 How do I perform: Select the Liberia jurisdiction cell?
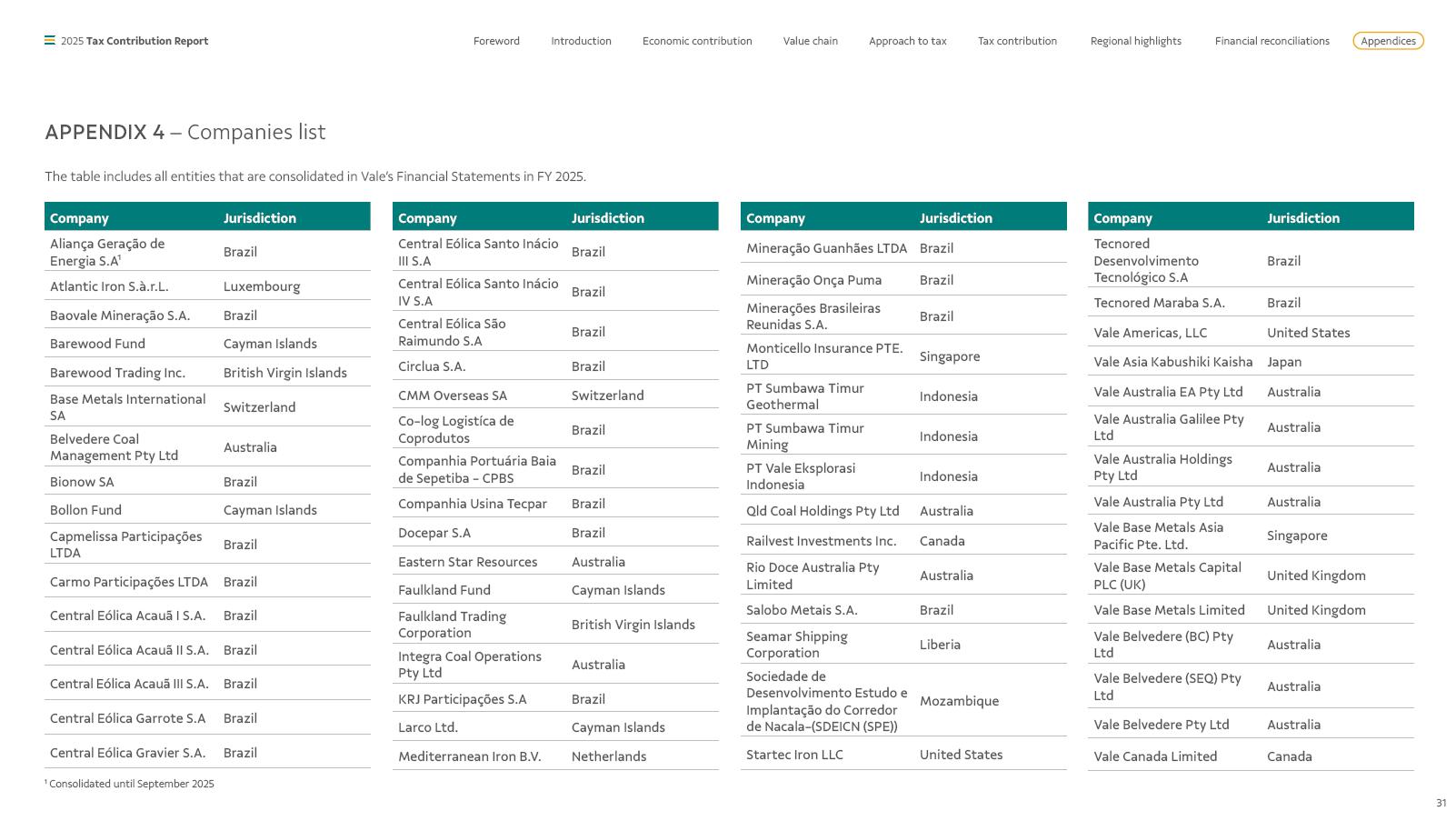(940, 645)
